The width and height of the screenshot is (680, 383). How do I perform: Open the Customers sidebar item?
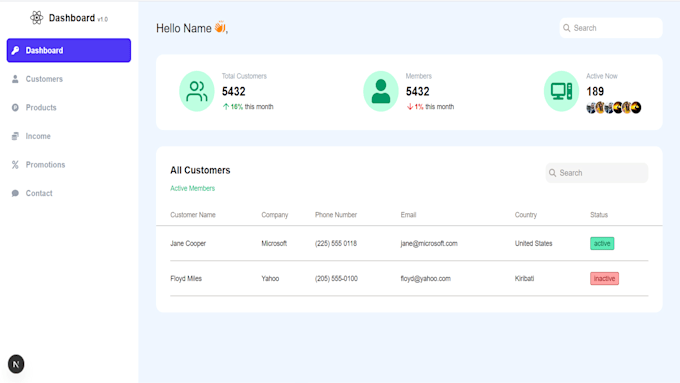69,79
